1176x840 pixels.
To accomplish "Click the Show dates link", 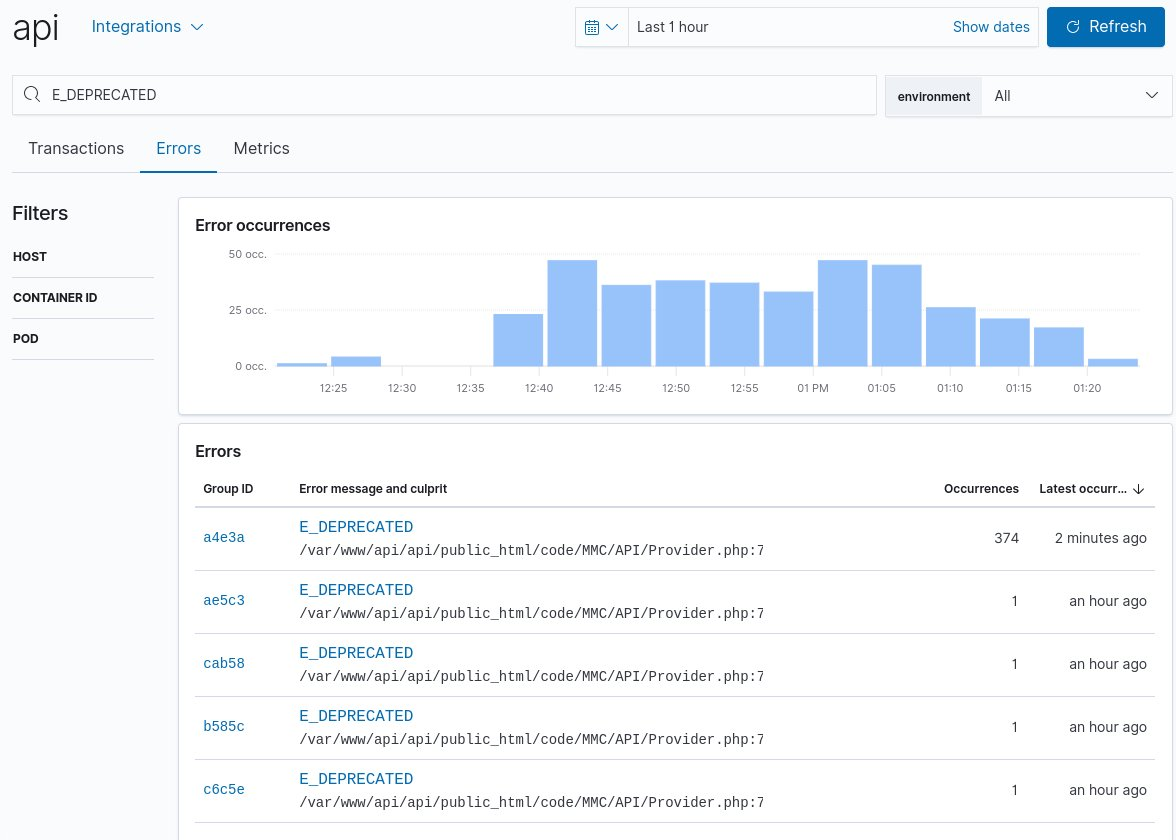I will click(x=991, y=27).
